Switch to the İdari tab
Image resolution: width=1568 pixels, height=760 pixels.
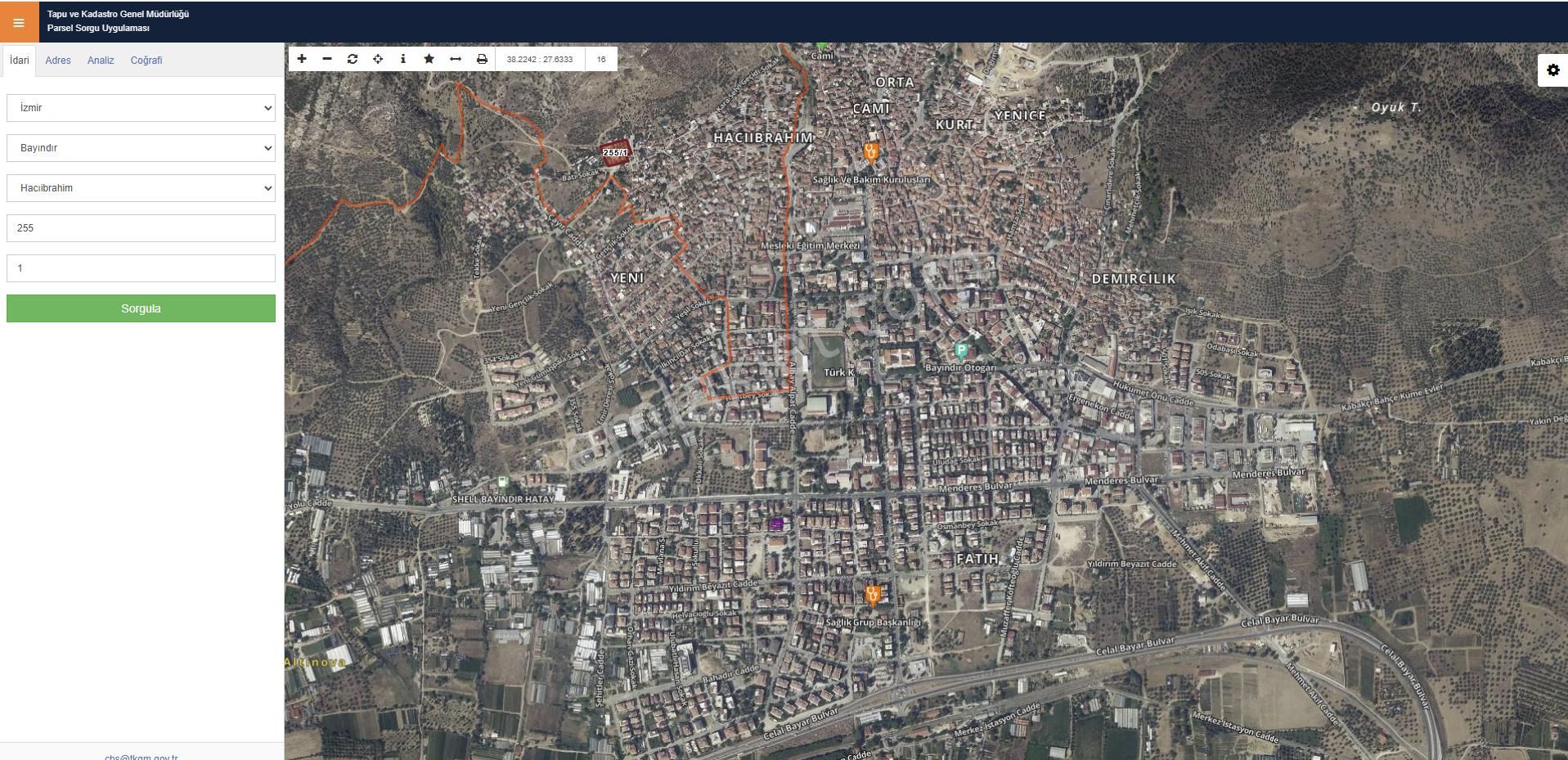tap(20, 61)
